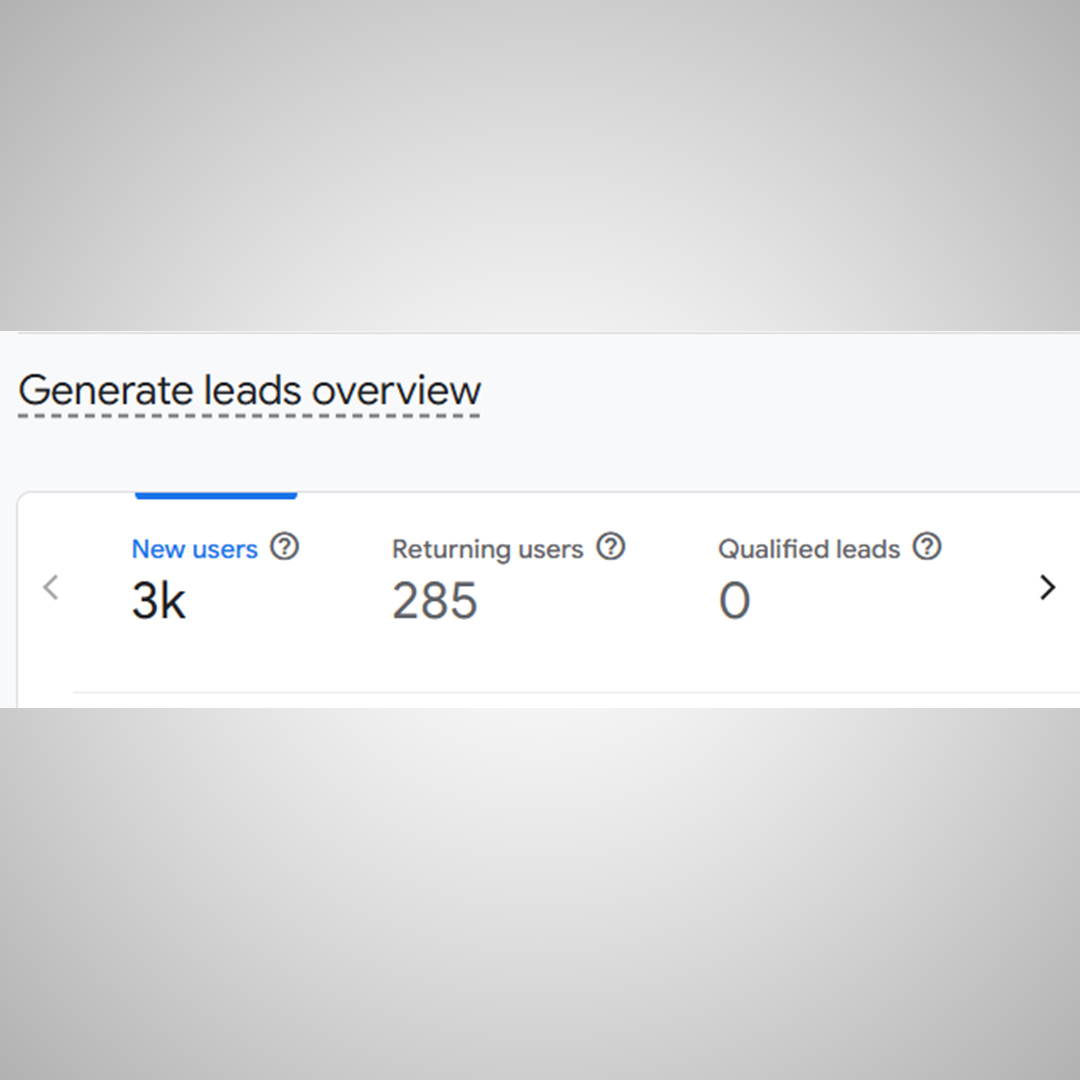This screenshot has height=1080, width=1080.
Task: Click the word Generate in the heading
Action: point(107,390)
